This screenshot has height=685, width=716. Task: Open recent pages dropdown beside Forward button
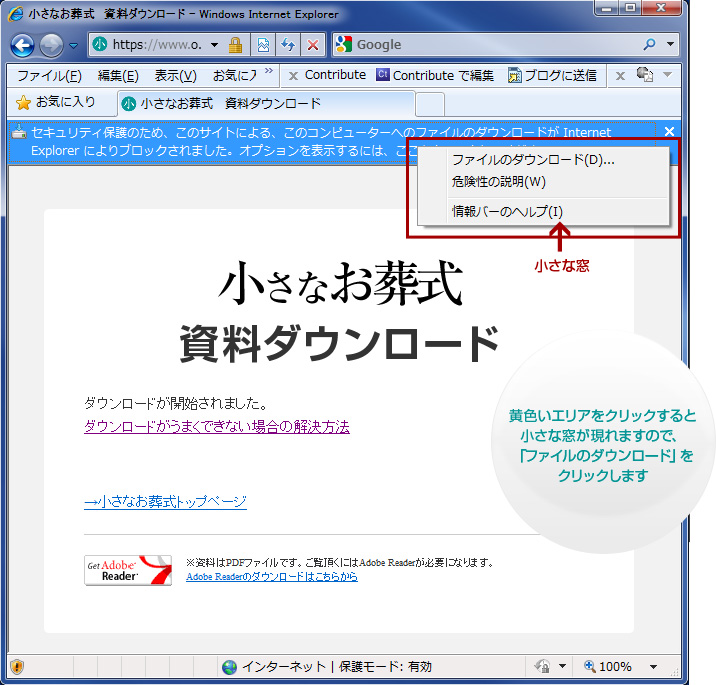(x=73, y=45)
